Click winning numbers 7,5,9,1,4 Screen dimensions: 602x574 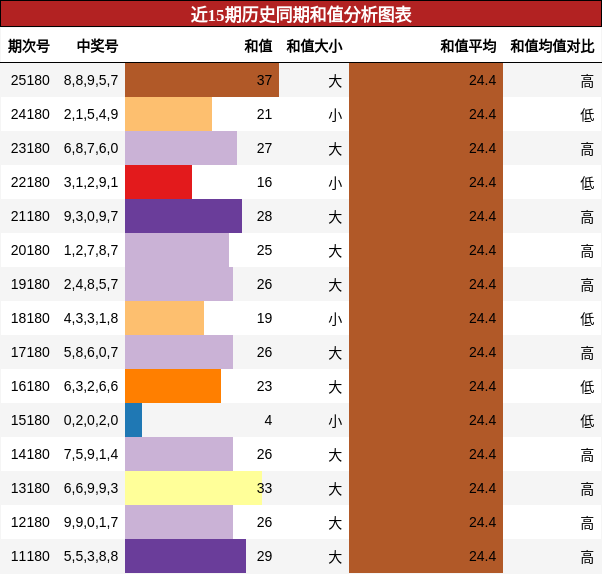coord(91,454)
